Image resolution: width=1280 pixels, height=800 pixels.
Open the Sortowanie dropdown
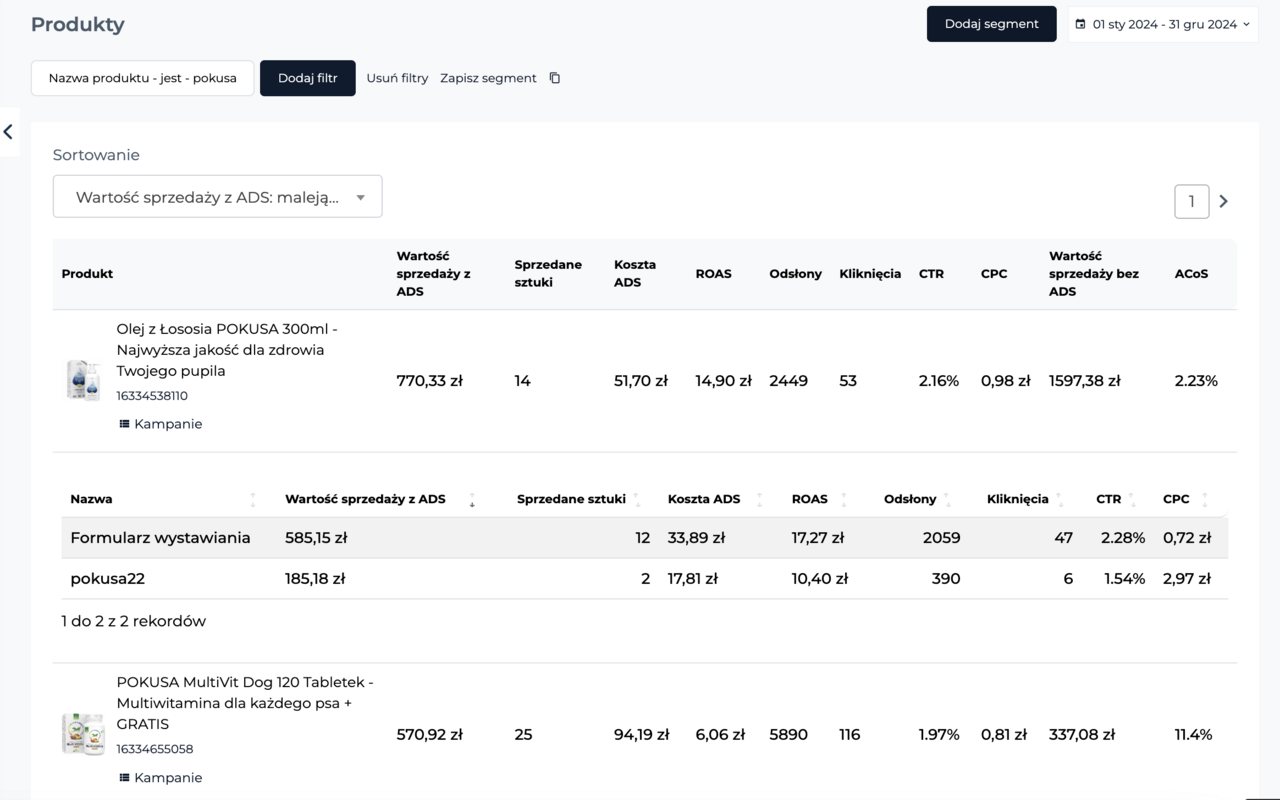[x=217, y=197]
